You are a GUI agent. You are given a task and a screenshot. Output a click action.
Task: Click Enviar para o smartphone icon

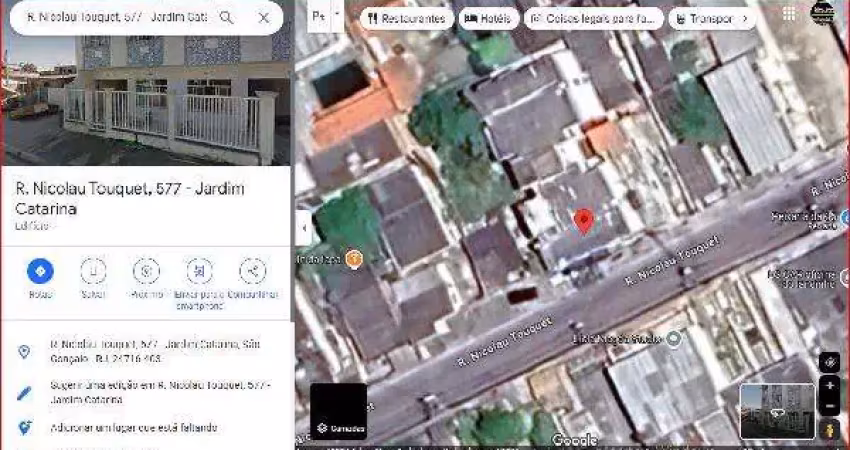tap(199, 271)
